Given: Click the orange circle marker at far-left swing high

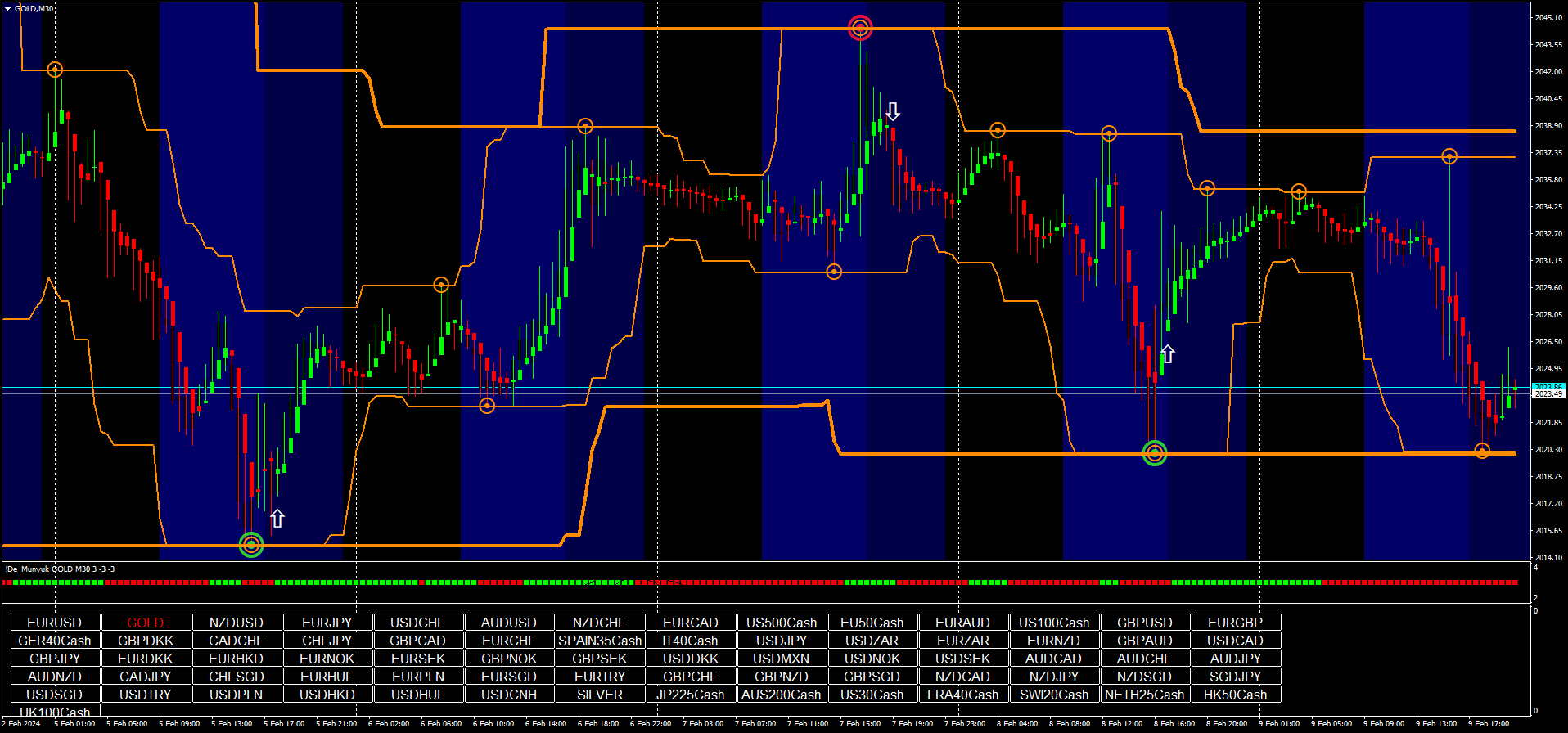Looking at the screenshot, I should [x=55, y=70].
